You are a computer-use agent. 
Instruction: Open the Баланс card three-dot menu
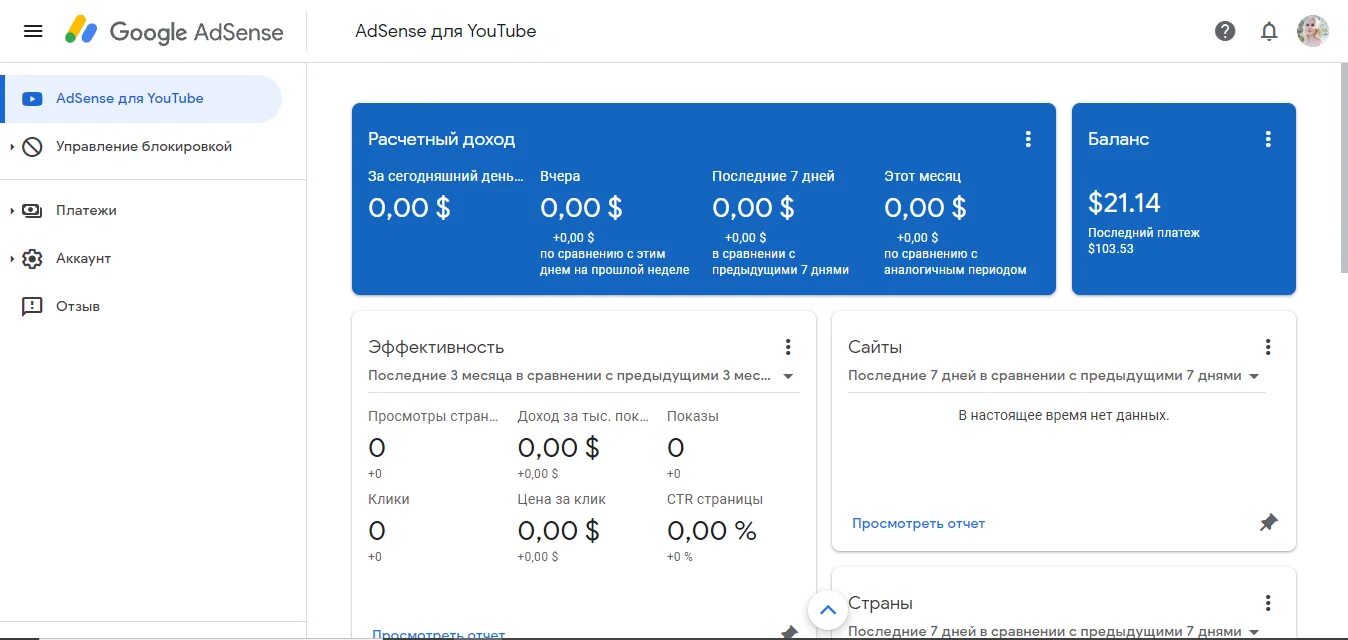[x=1268, y=139]
